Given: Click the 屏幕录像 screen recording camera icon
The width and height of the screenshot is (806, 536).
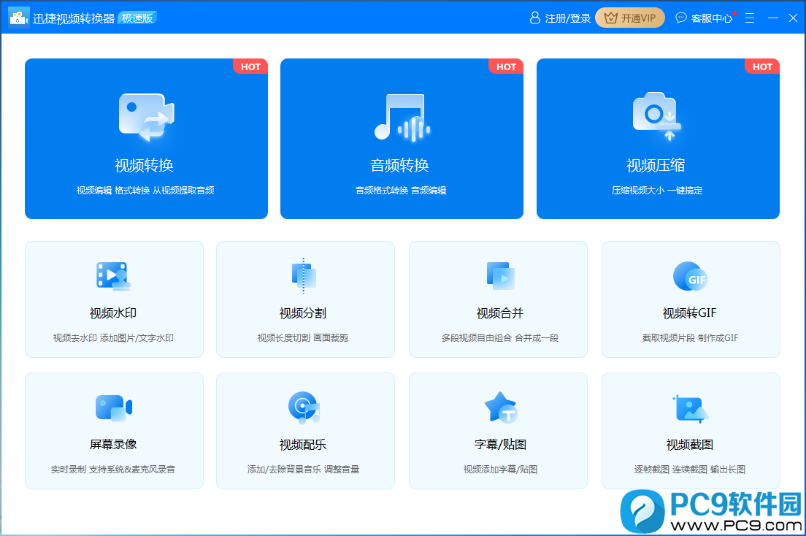Looking at the screenshot, I should pyautogui.click(x=114, y=408).
